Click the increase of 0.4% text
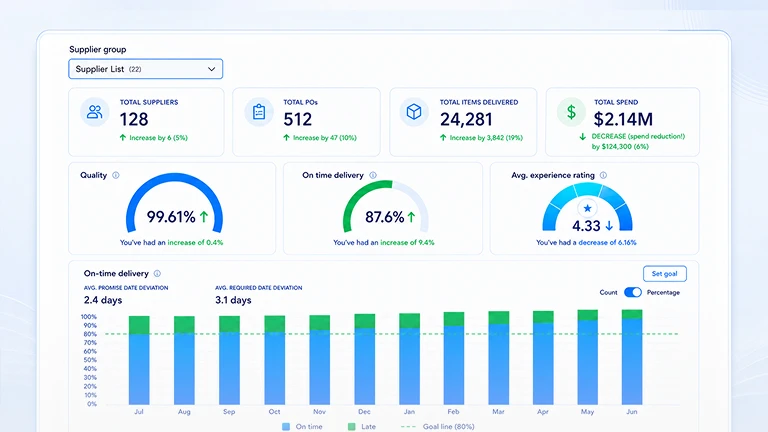This screenshot has width=768, height=432. 195,242
